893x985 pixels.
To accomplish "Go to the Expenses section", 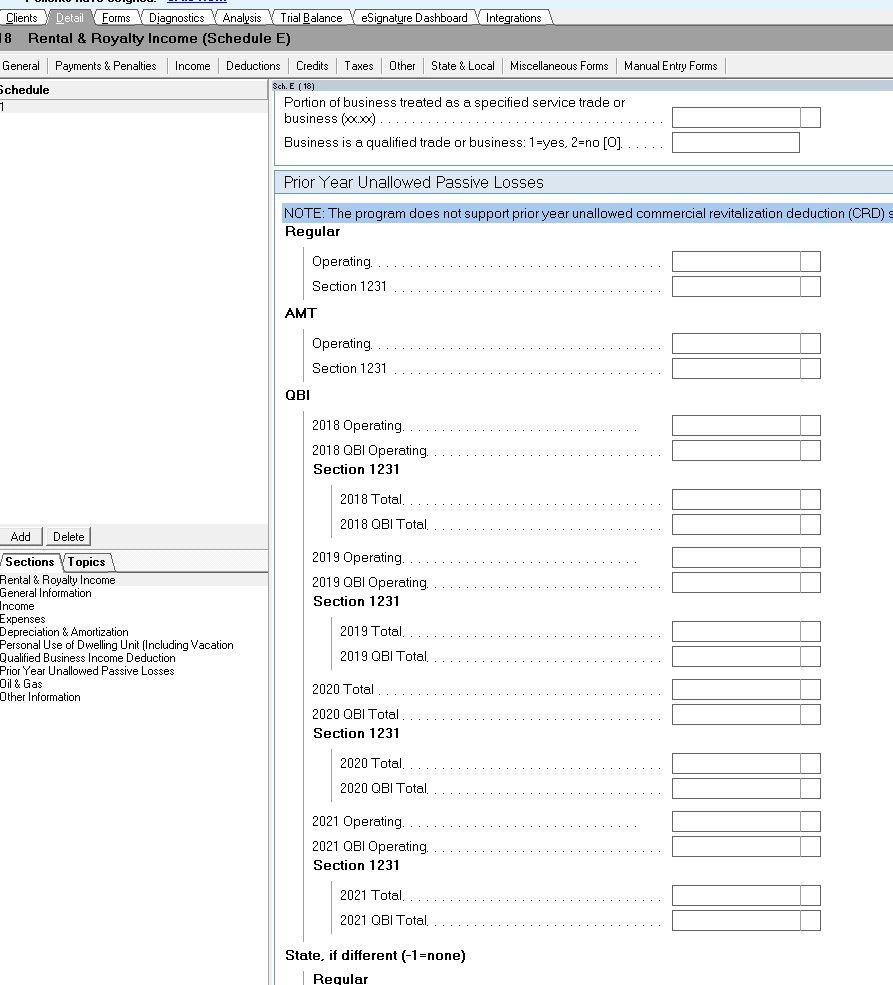I will [x=23, y=619].
